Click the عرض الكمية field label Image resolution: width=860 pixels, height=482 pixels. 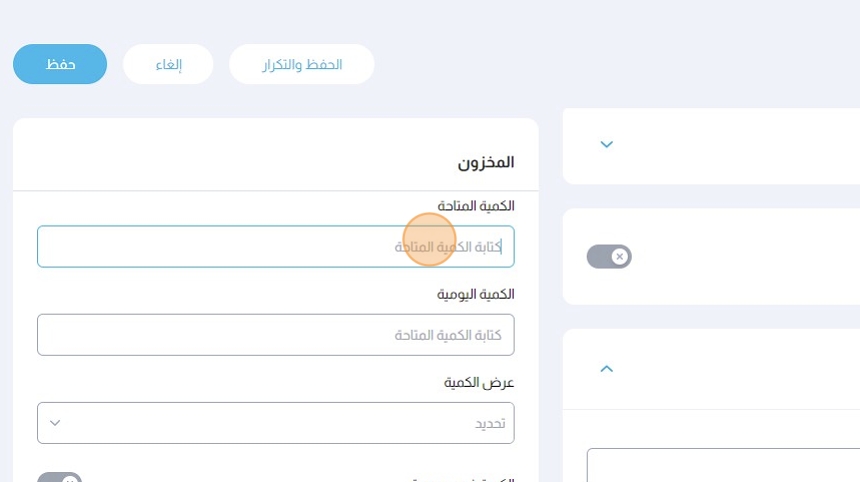(479, 383)
